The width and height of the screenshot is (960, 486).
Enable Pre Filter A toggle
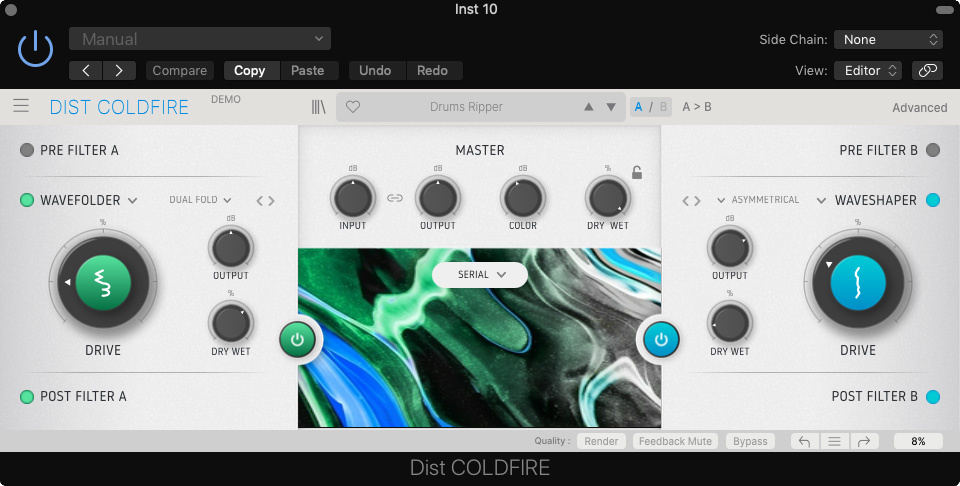[x=27, y=150]
